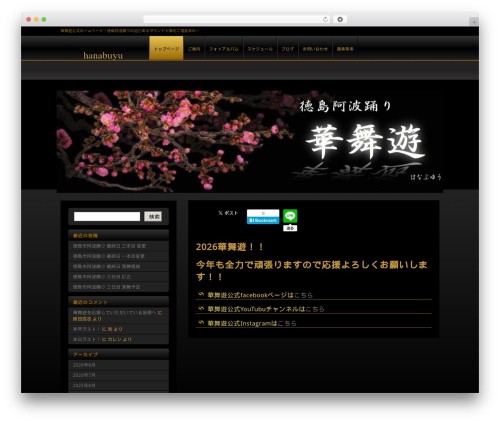Open the スケジュール nav item
The height and width of the screenshot is (423, 500).
tap(260, 49)
